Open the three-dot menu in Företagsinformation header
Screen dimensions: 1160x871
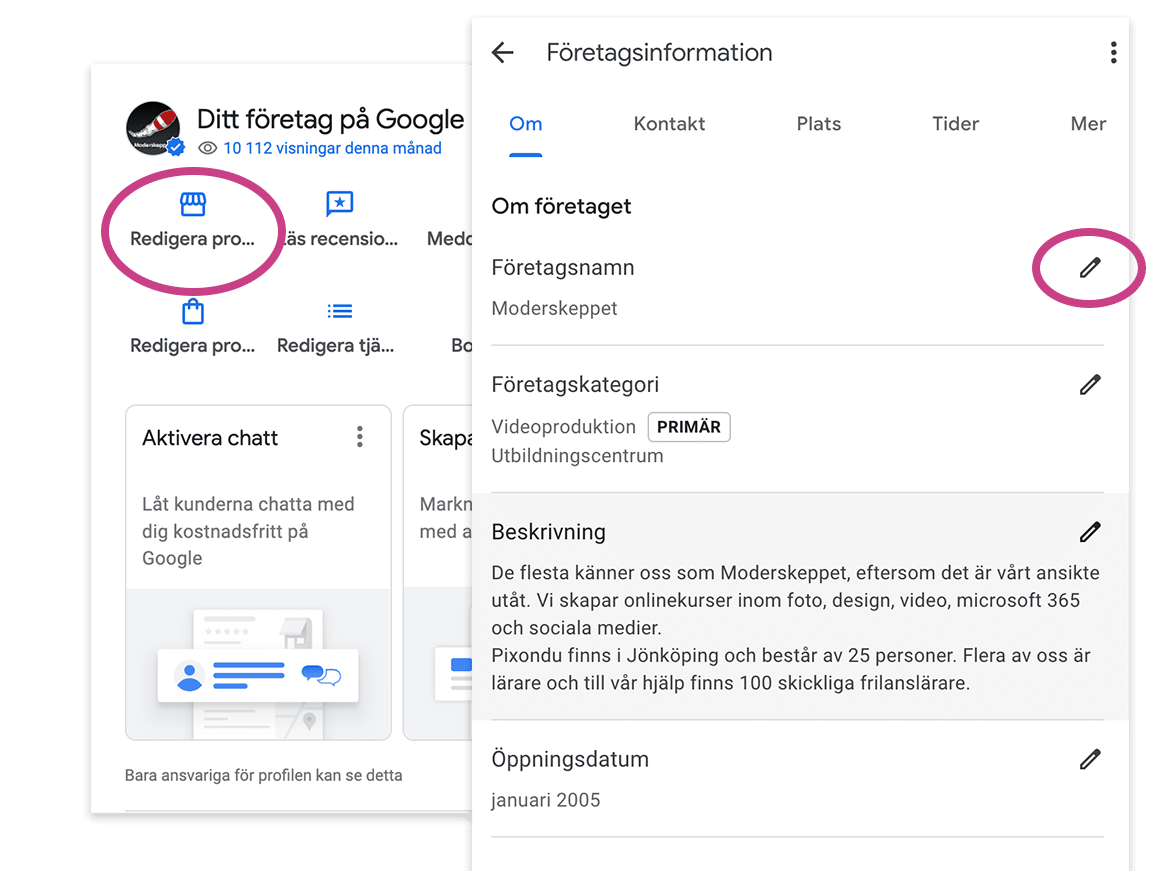coord(1113,53)
